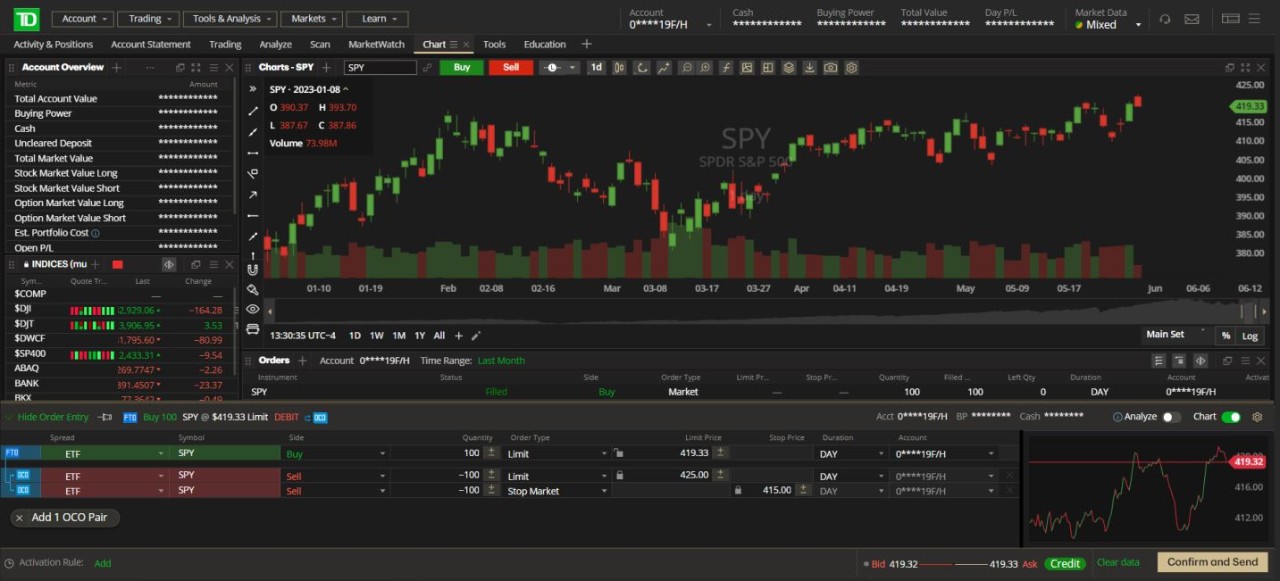Viewport: 1280px width, 581px height.
Task: Click the link symbol icon beside SPY field
Action: 427,68
